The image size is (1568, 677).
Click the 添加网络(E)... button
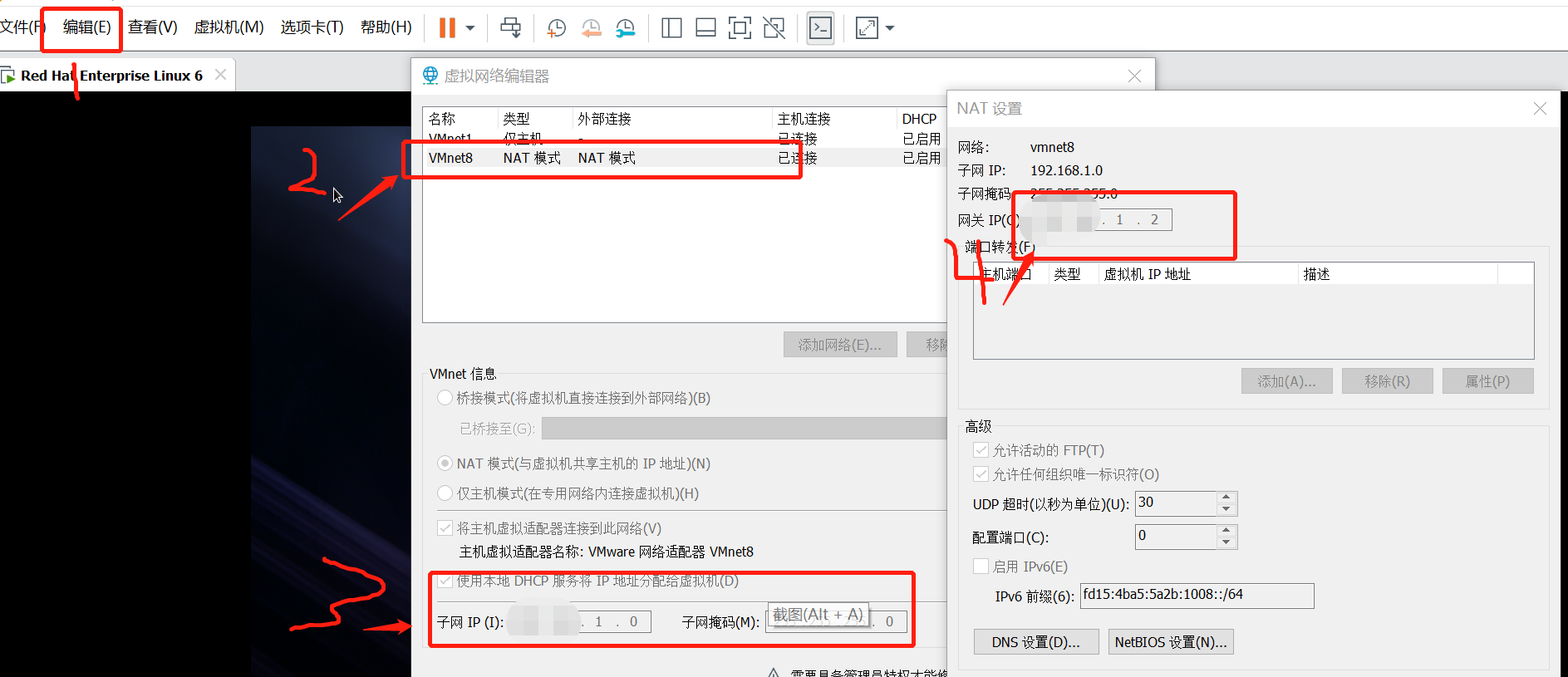[x=840, y=345]
